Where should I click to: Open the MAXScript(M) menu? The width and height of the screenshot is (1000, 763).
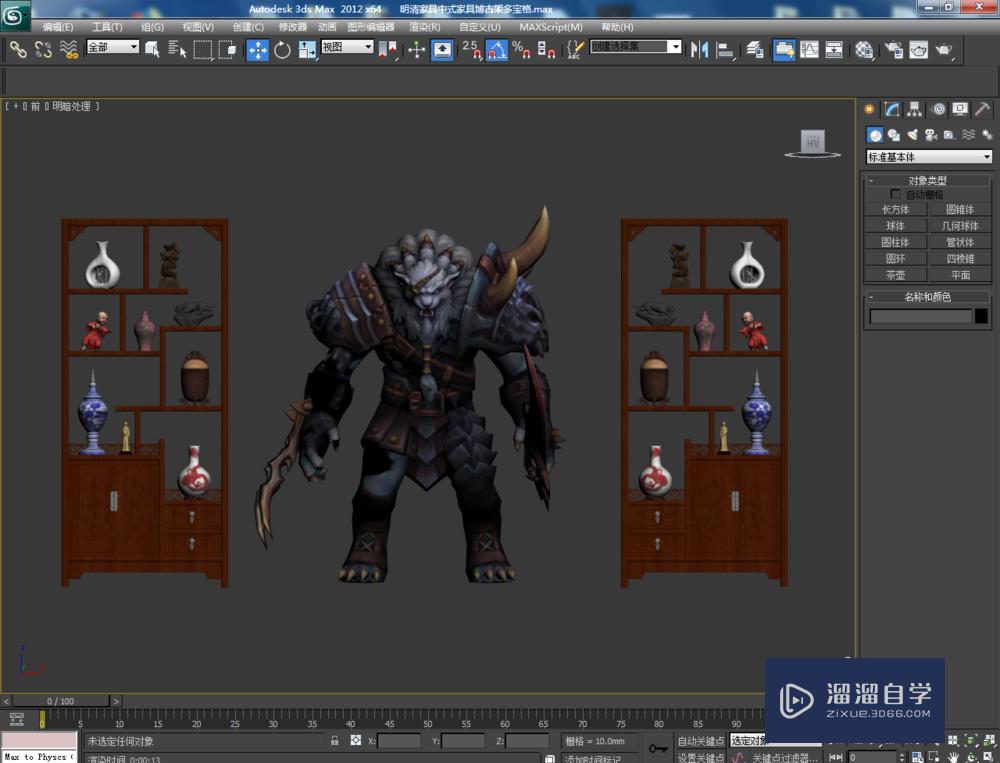coord(552,27)
